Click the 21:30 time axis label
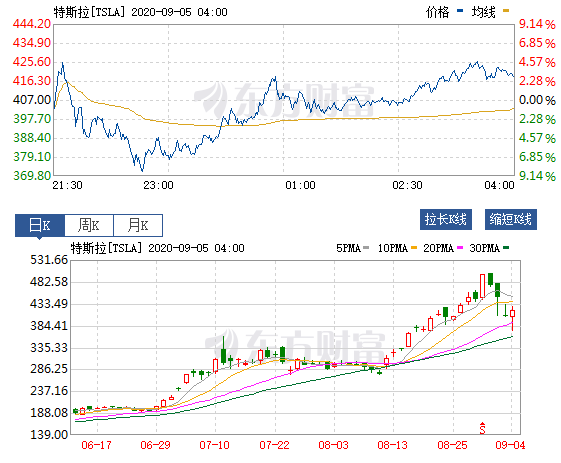 pyautogui.click(x=67, y=185)
